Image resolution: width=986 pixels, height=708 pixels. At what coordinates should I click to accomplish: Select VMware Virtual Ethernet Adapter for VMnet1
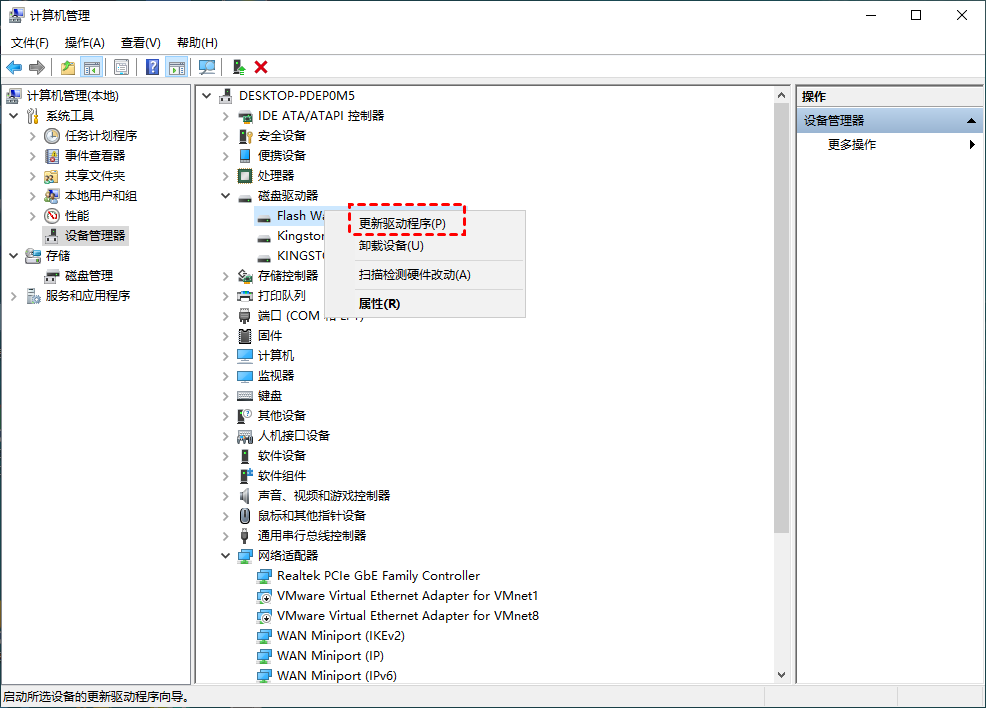[x=407, y=596]
